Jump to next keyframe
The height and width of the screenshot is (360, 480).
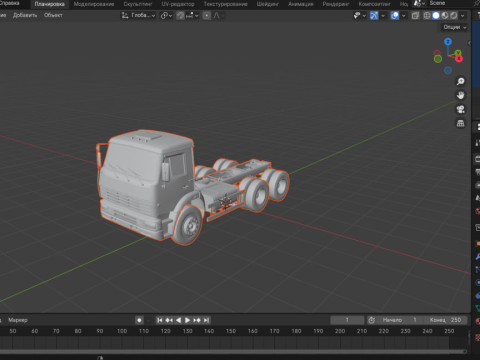[x=197, y=320]
